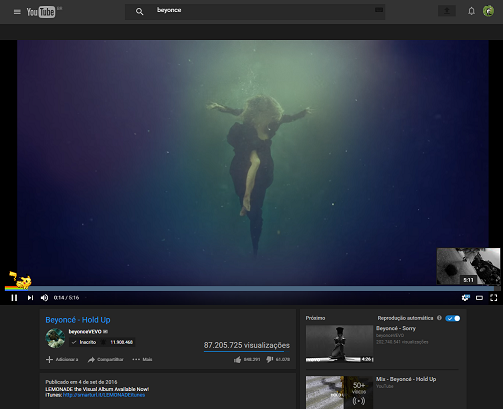This screenshot has height=409, width=503.
Task: Open on-screen keyboard icon in search box
Action: pyautogui.click(x=379, y=10)
